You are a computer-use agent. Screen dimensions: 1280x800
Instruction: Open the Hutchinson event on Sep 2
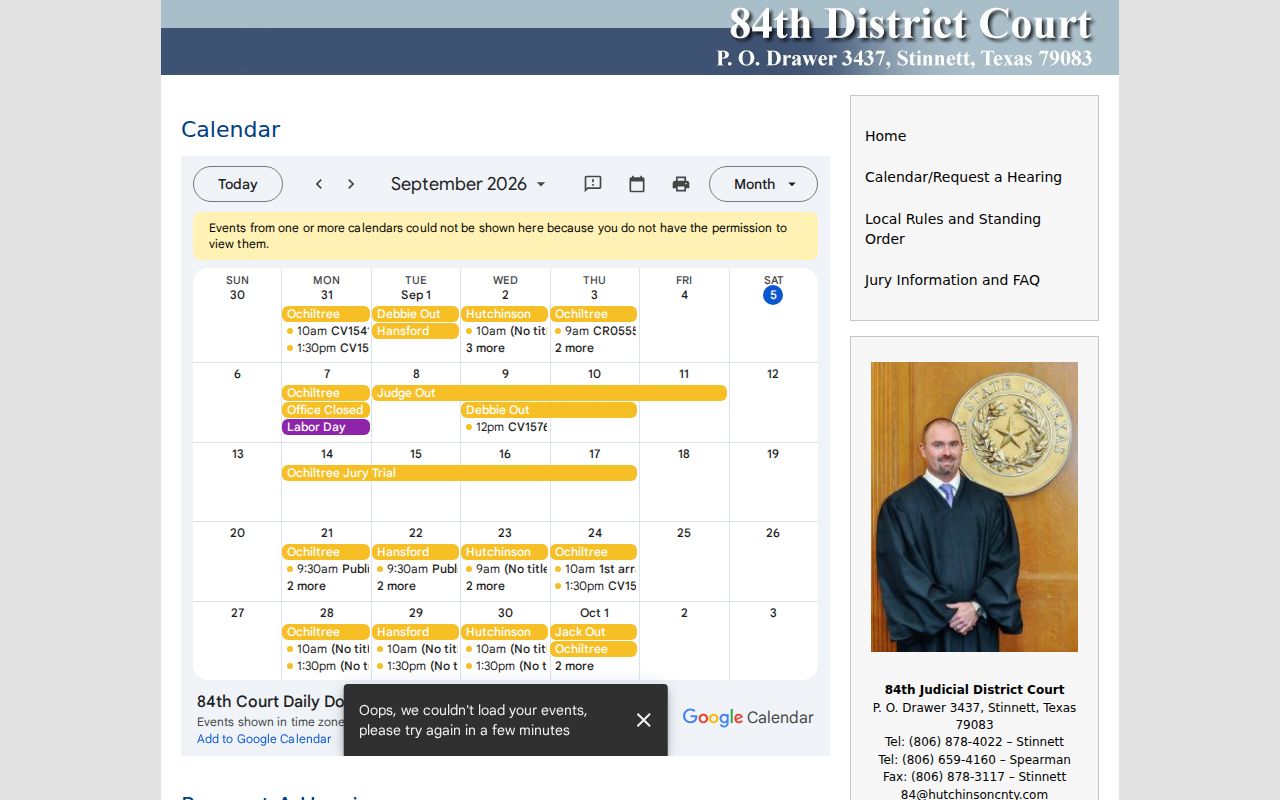point(504,314)
